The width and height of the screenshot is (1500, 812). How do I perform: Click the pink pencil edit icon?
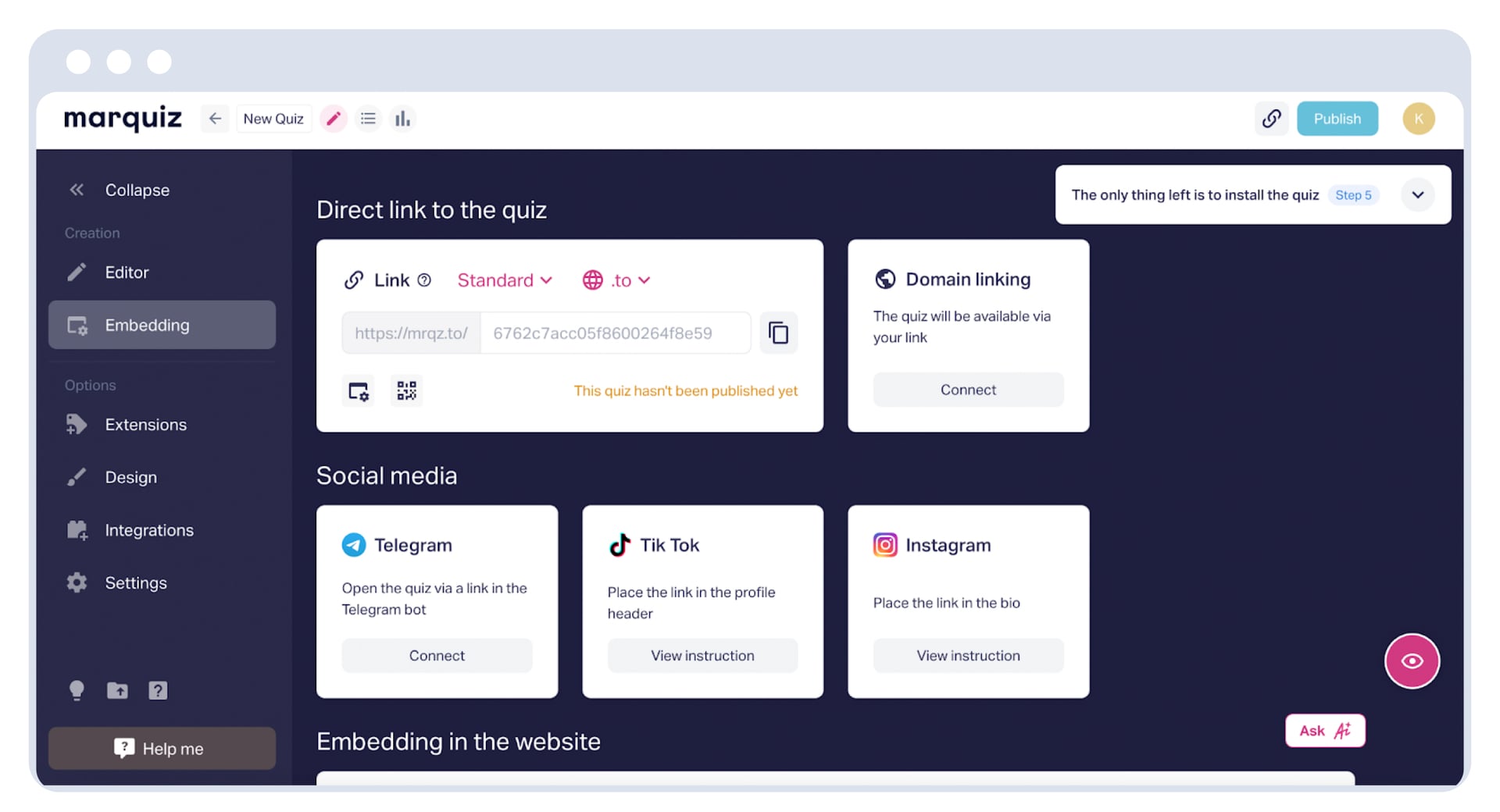click(x=334, y=119)
